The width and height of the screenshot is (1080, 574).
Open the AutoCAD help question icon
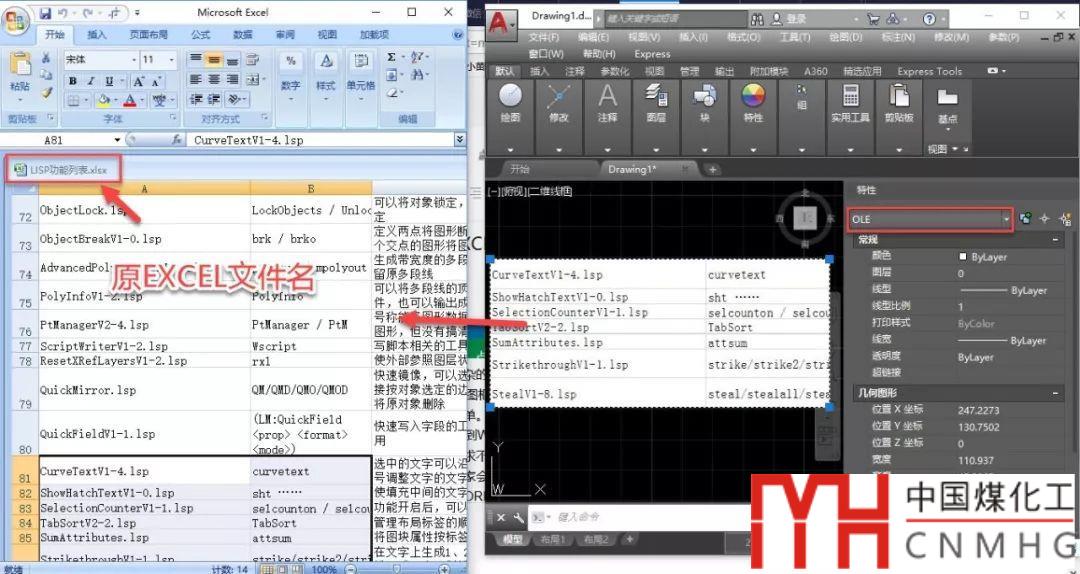pyautogui.click(x=929, y=19)
